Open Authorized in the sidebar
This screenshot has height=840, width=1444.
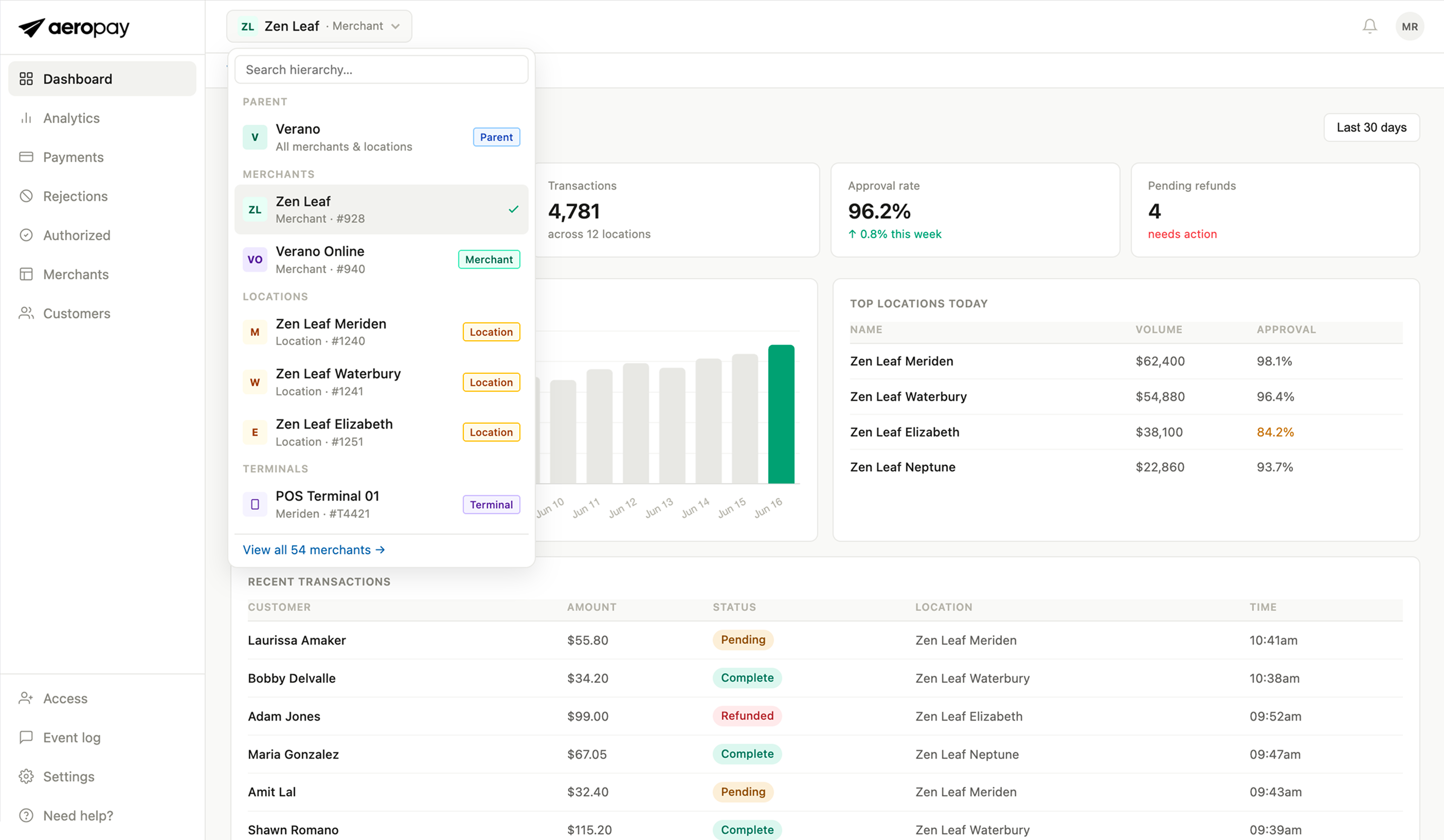[102, 235]
